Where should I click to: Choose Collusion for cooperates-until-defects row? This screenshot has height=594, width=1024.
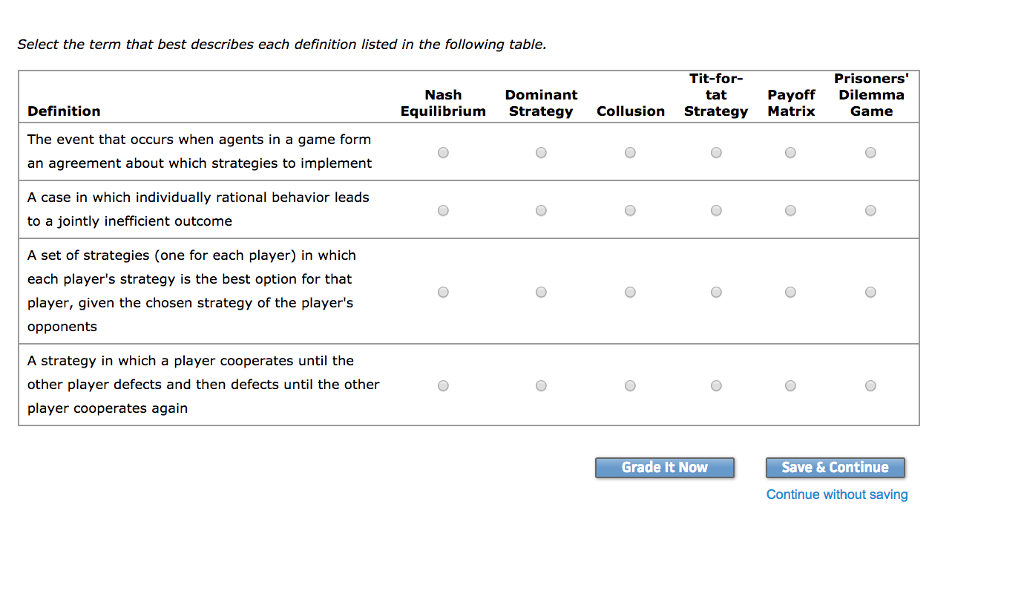pyautogui.click(x=630, y=386)
